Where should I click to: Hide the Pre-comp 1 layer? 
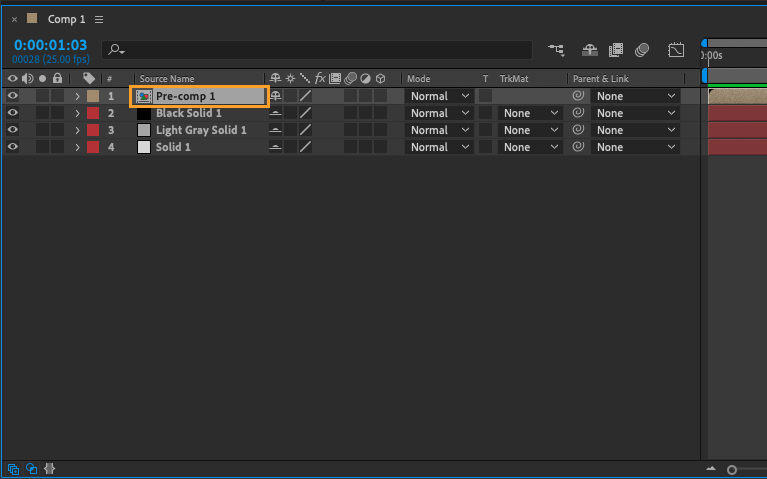click(x=12, y=96)
